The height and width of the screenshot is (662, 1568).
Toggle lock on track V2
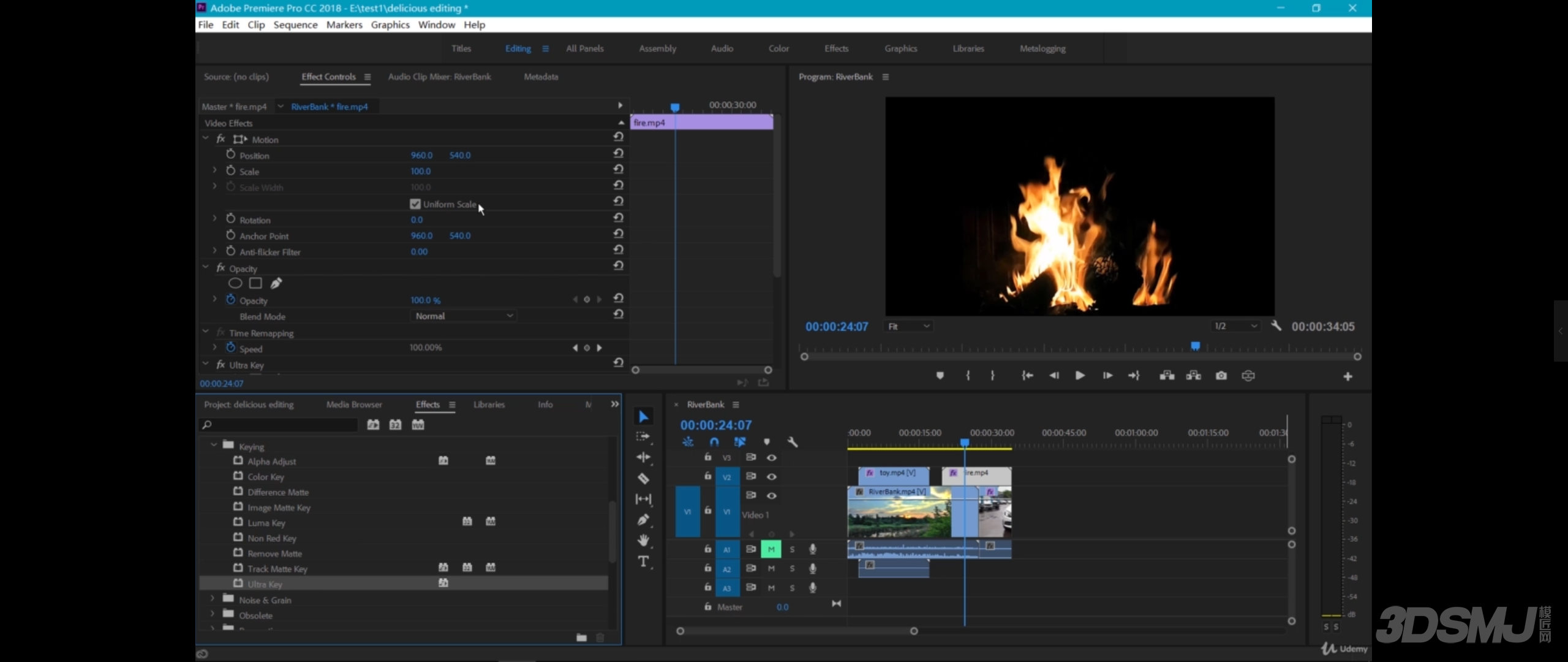[707, 476]
